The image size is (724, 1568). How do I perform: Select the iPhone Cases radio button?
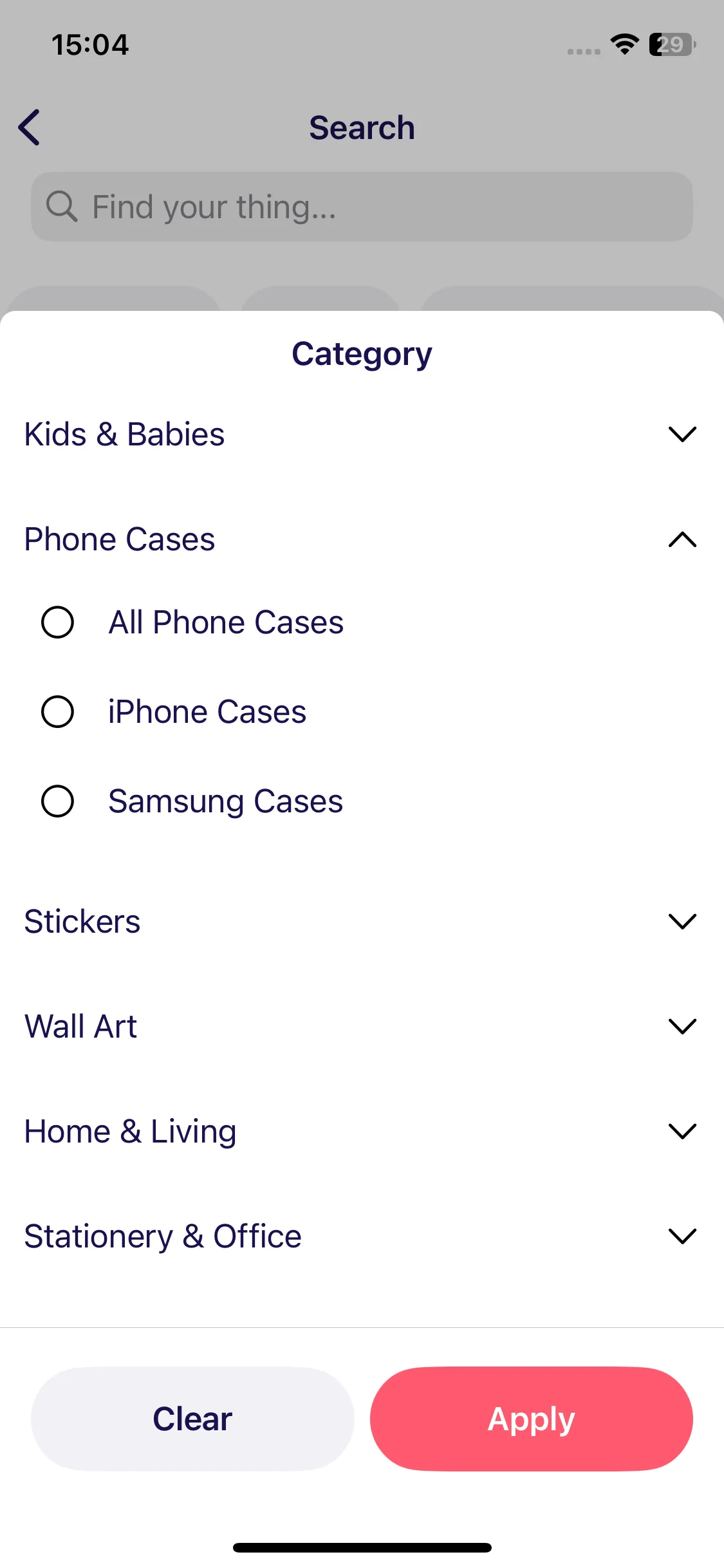tap(57, 712)
